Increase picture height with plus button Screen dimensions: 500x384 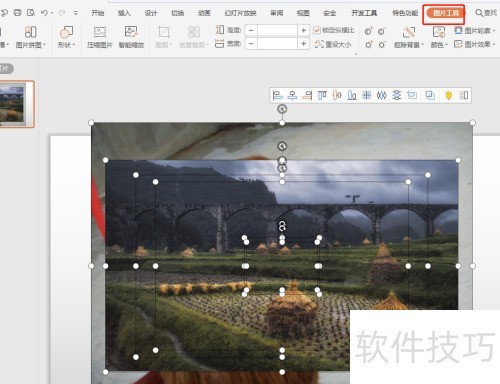pyautogui.click(x=303, y=30)
